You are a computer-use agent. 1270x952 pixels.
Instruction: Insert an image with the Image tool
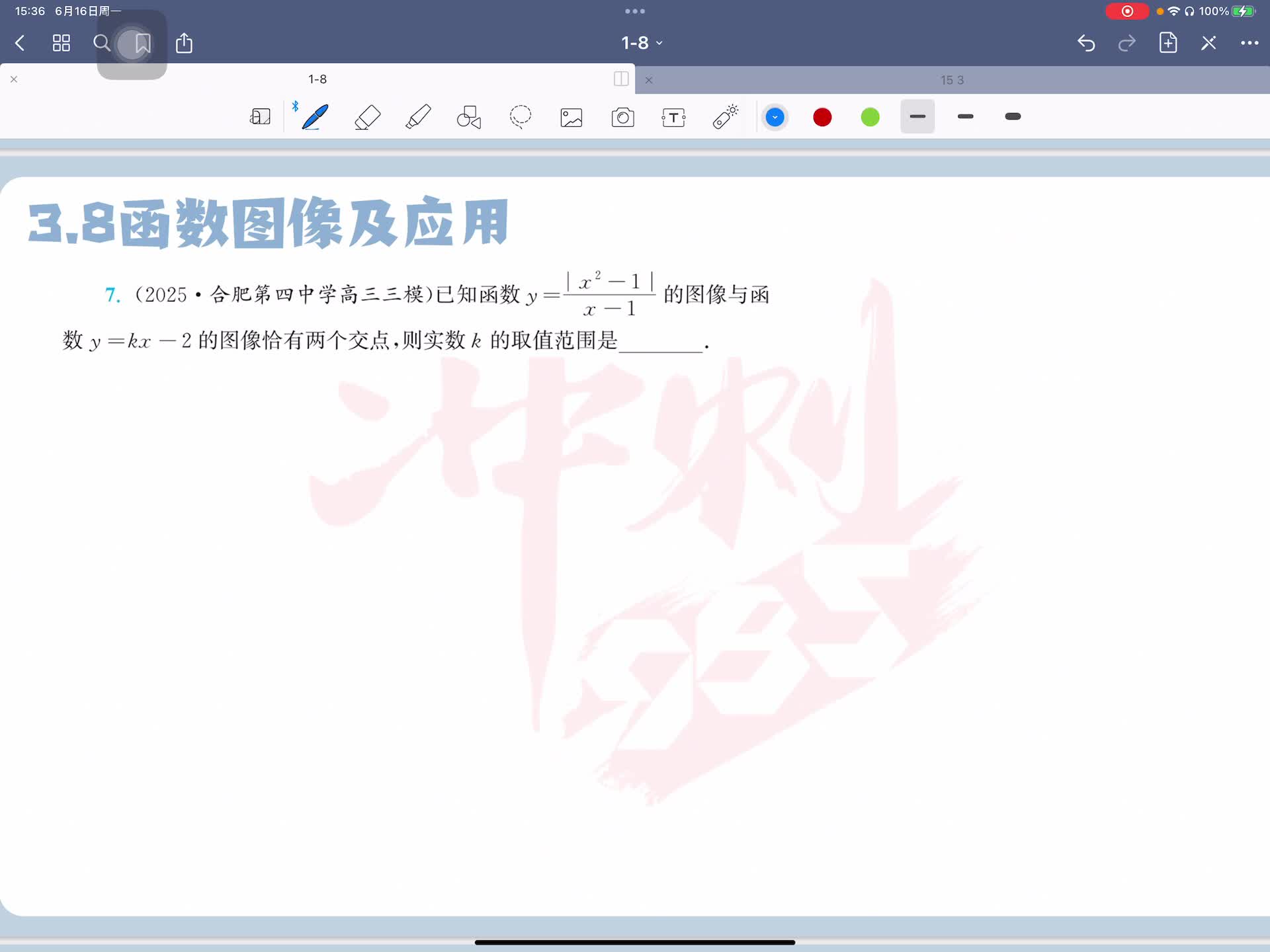pos(571,117)
